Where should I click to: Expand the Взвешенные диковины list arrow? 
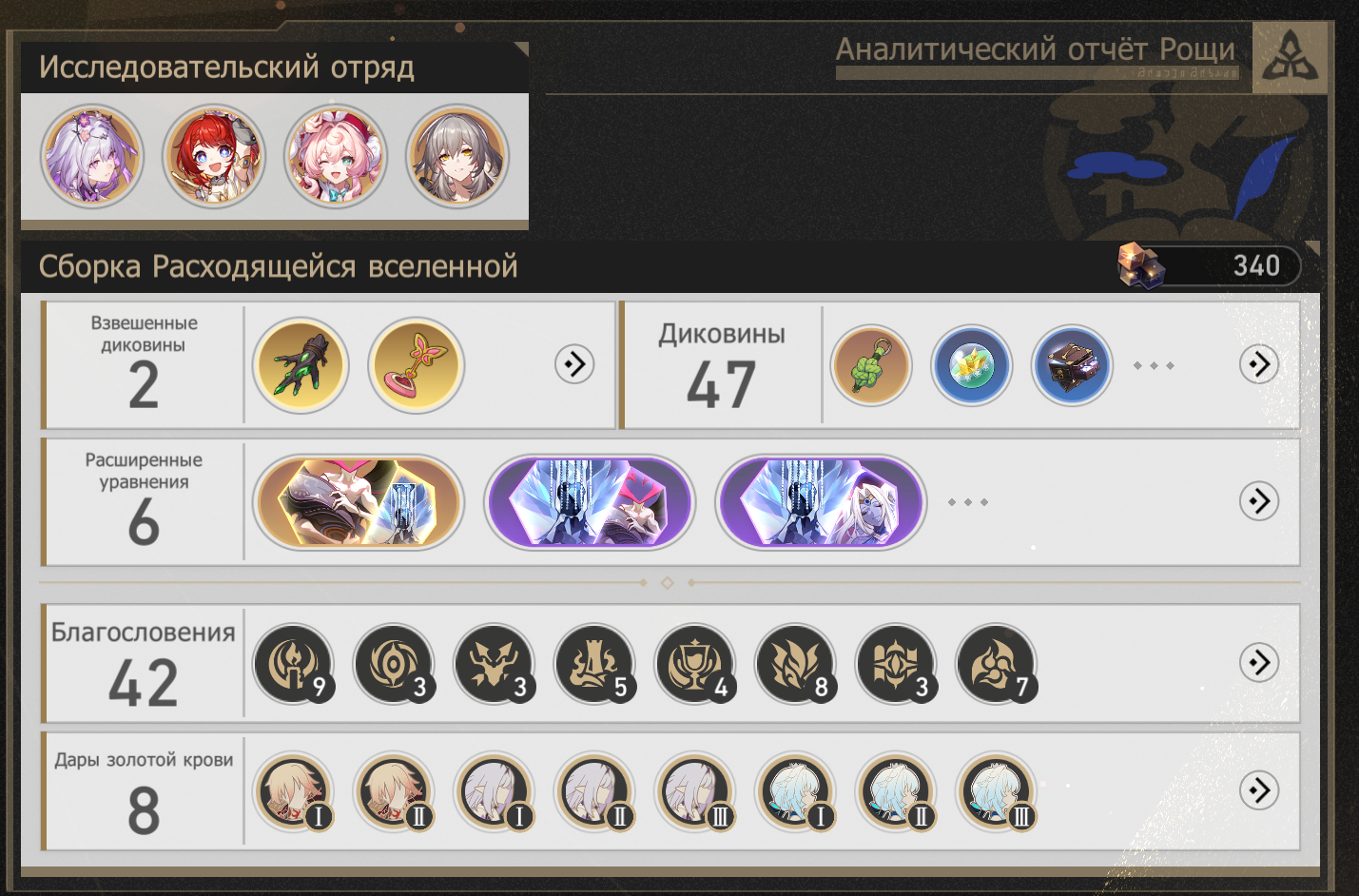pyautogui.click(x=574, y=363)
